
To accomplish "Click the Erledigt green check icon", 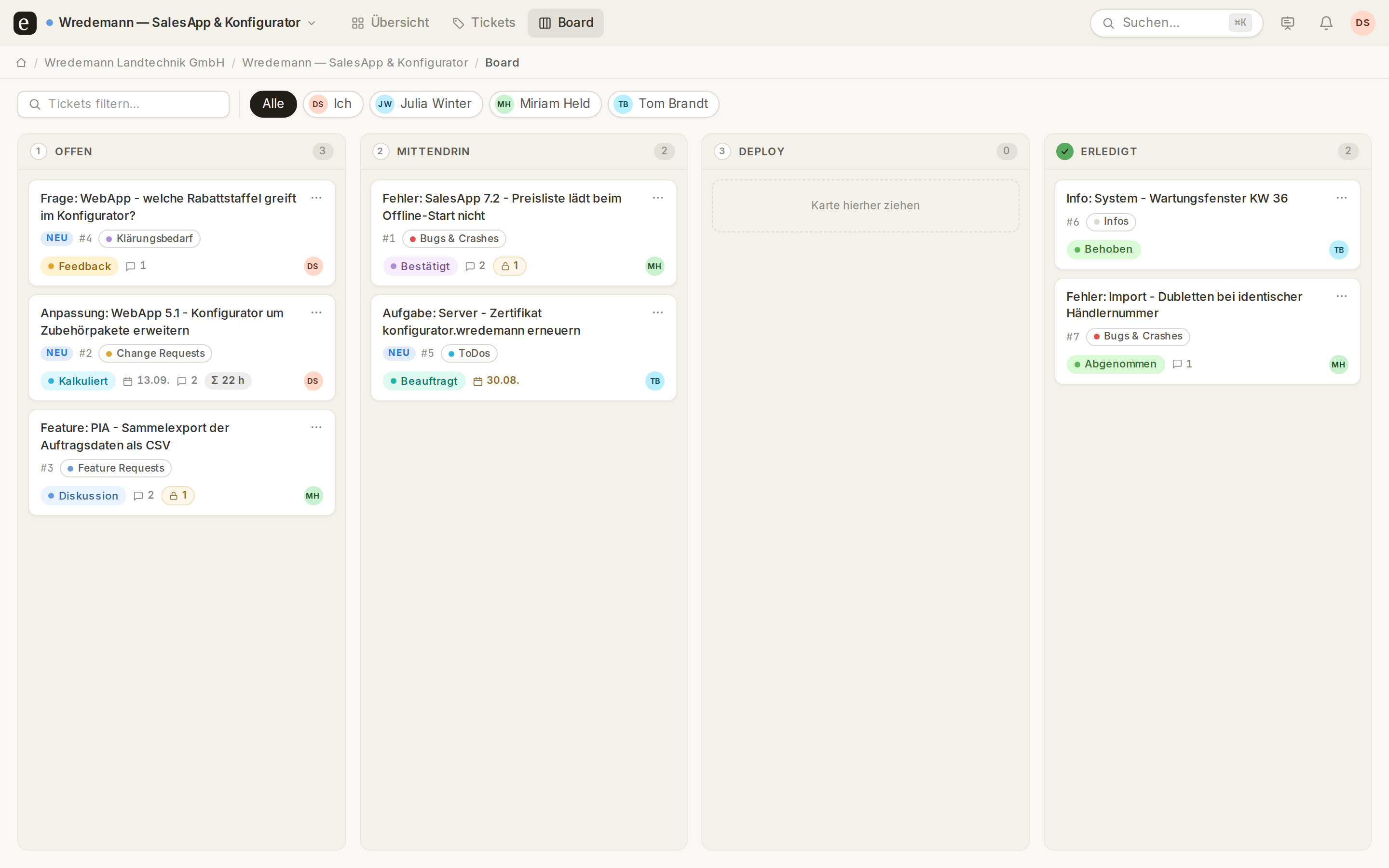I will click(x=1065, y=151).
